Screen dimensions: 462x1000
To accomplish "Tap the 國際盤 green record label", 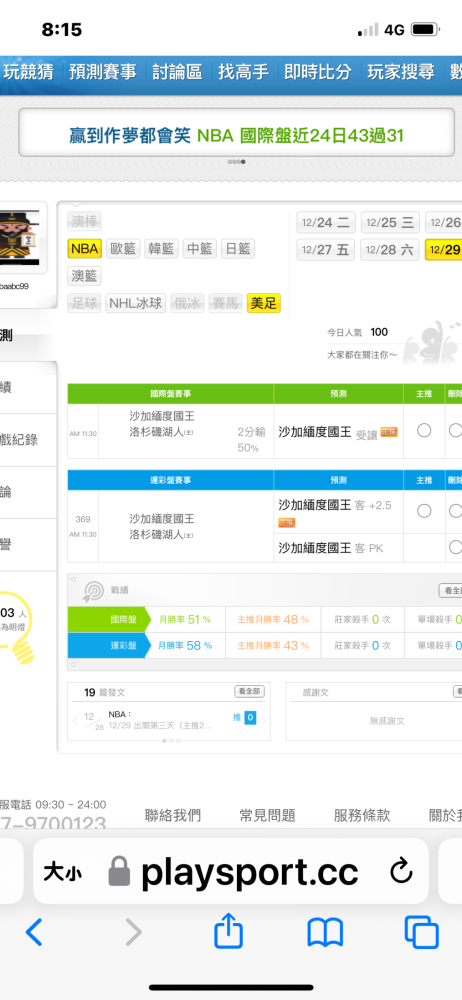I will click(x=108, y=619).
